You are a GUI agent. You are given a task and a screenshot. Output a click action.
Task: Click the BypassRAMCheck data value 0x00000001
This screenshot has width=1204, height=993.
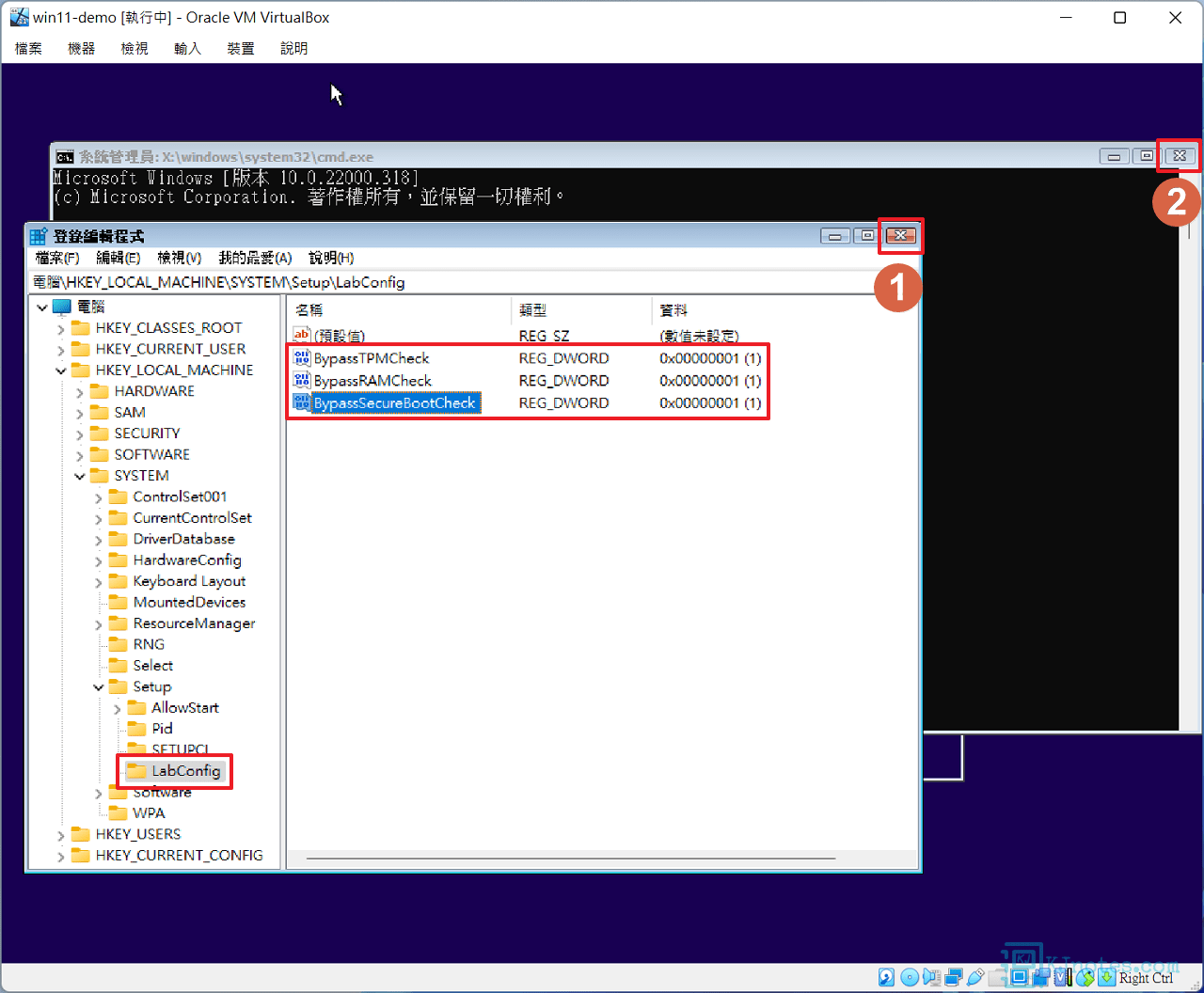pos(710,381)
